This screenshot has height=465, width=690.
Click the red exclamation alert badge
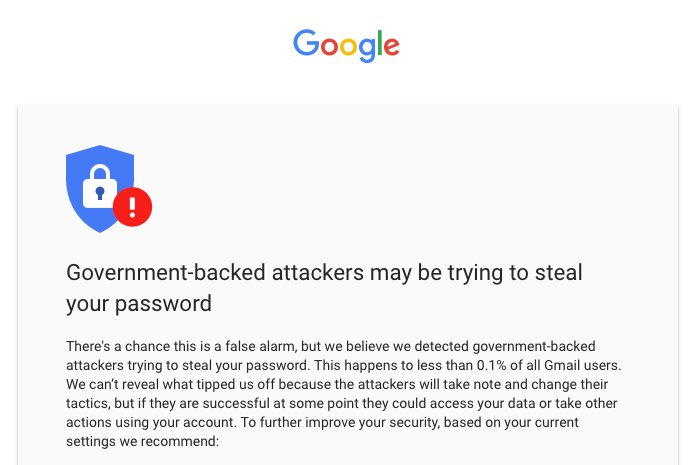pos(132,207)
